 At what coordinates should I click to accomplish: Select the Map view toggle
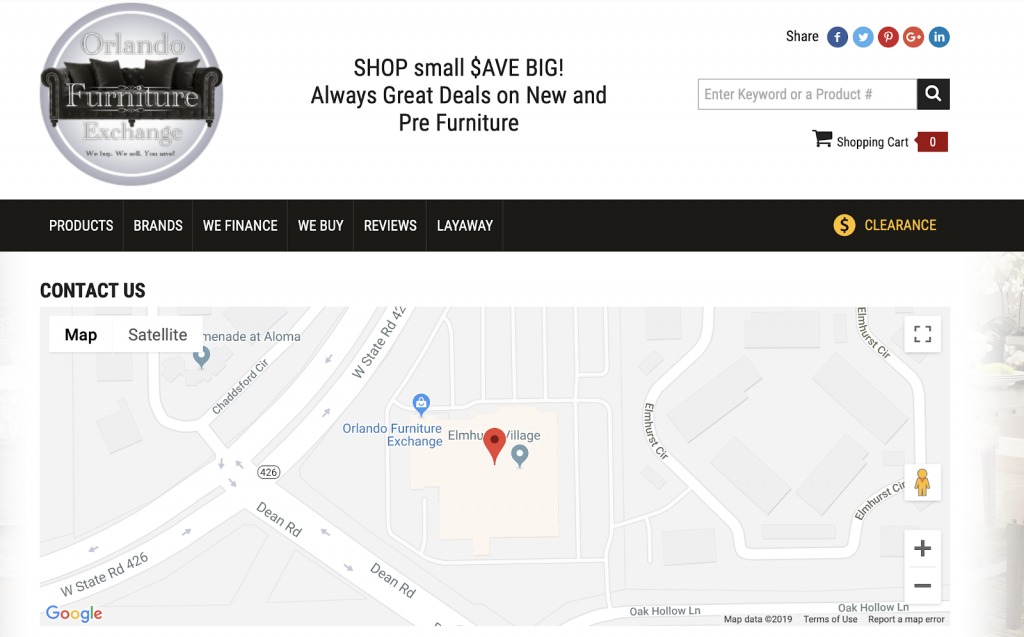[81, 334]
